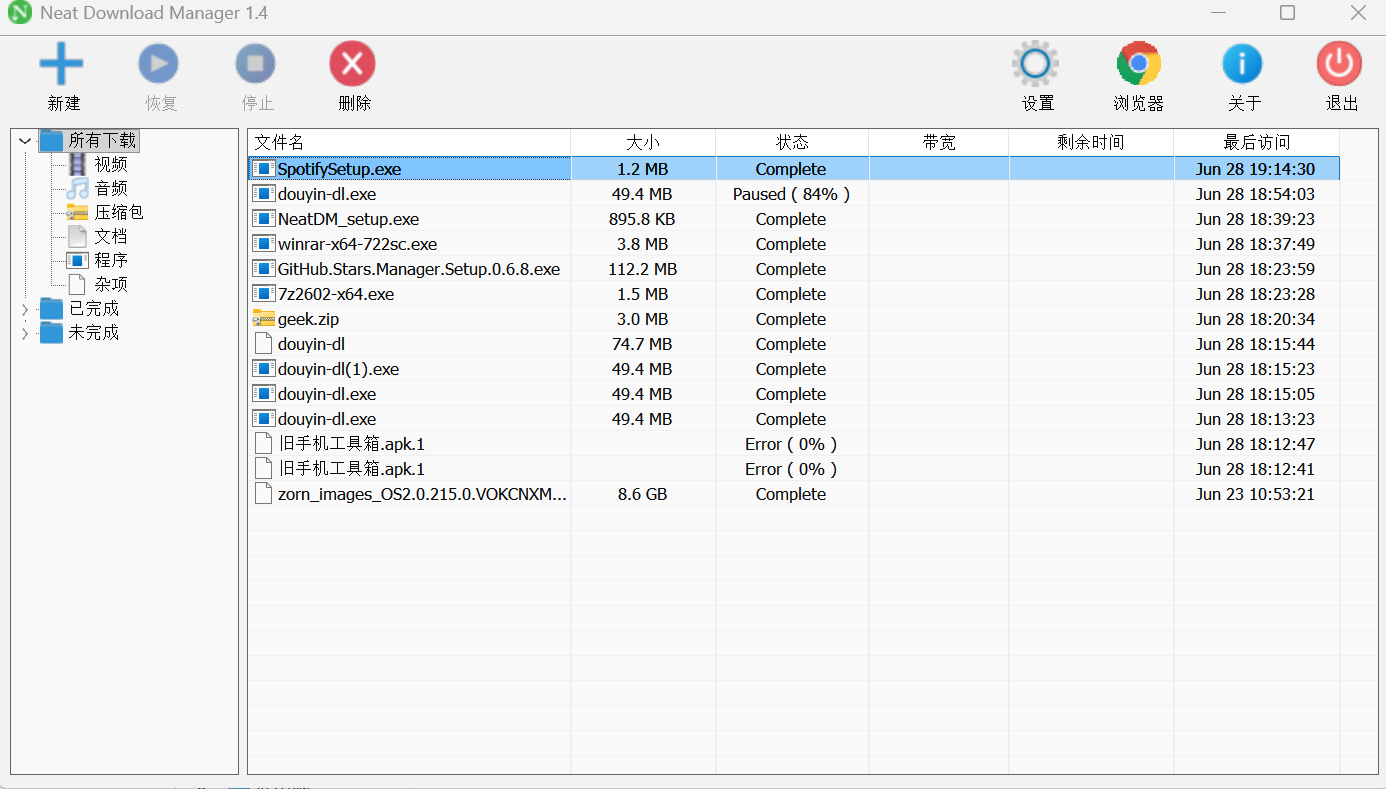The height and width of the screenshot is (789, 1386).
Task: Select the 杂项 category label
Action: coord(111,284)
